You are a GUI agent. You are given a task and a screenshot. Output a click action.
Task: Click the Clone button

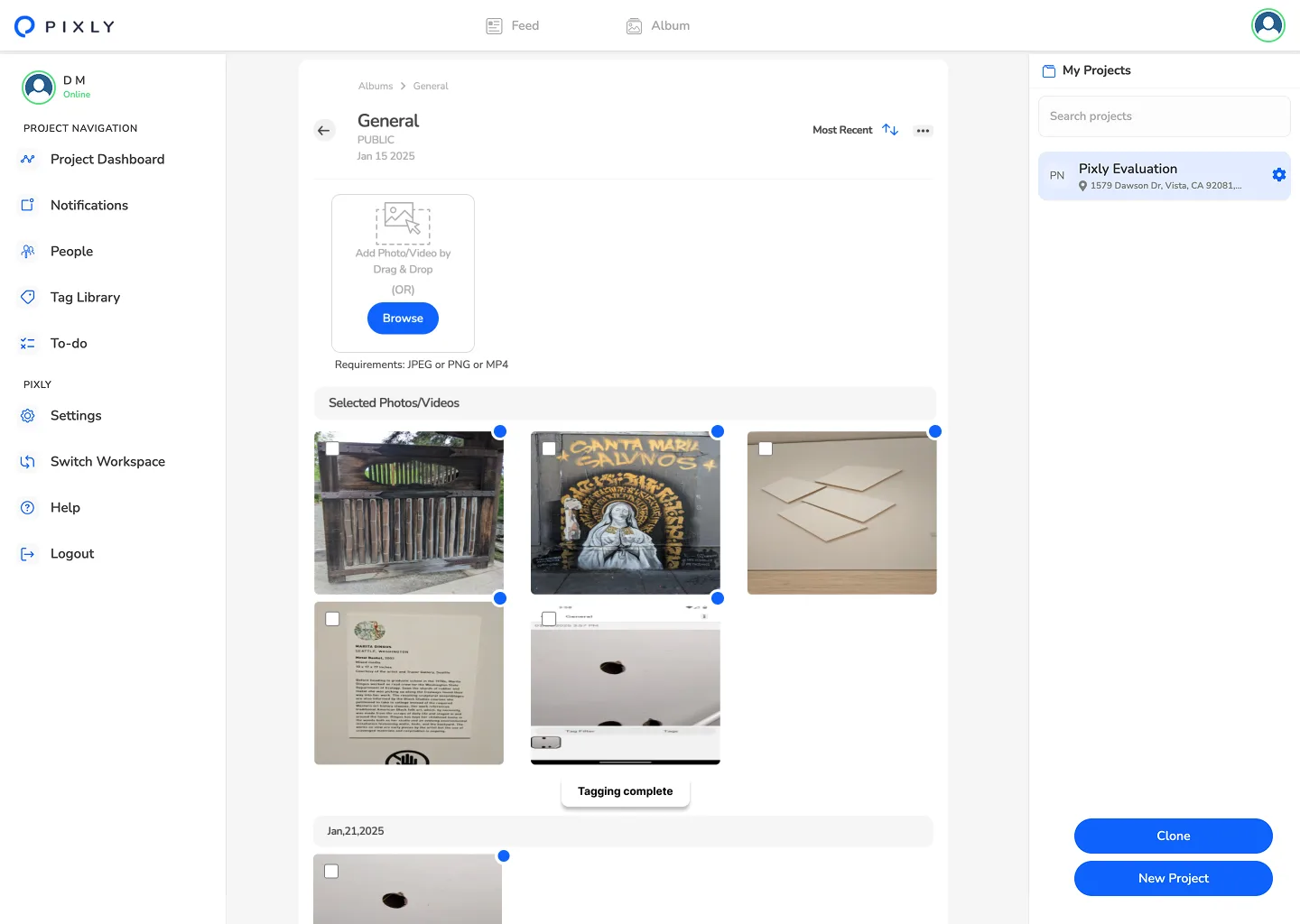coord(1174,836)
